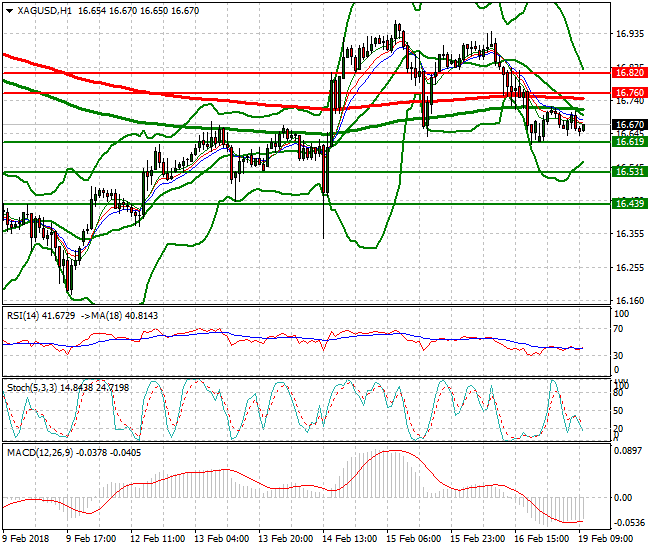Click the Stochastic 50 level on scale
650x550 pixels.
pos(618,411)
